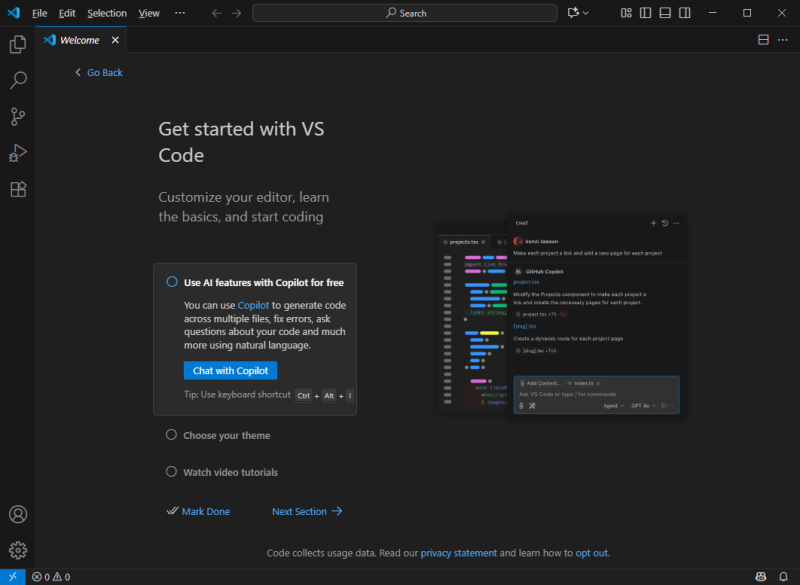
Task: Open the View menu
Action: click(149, 13)
